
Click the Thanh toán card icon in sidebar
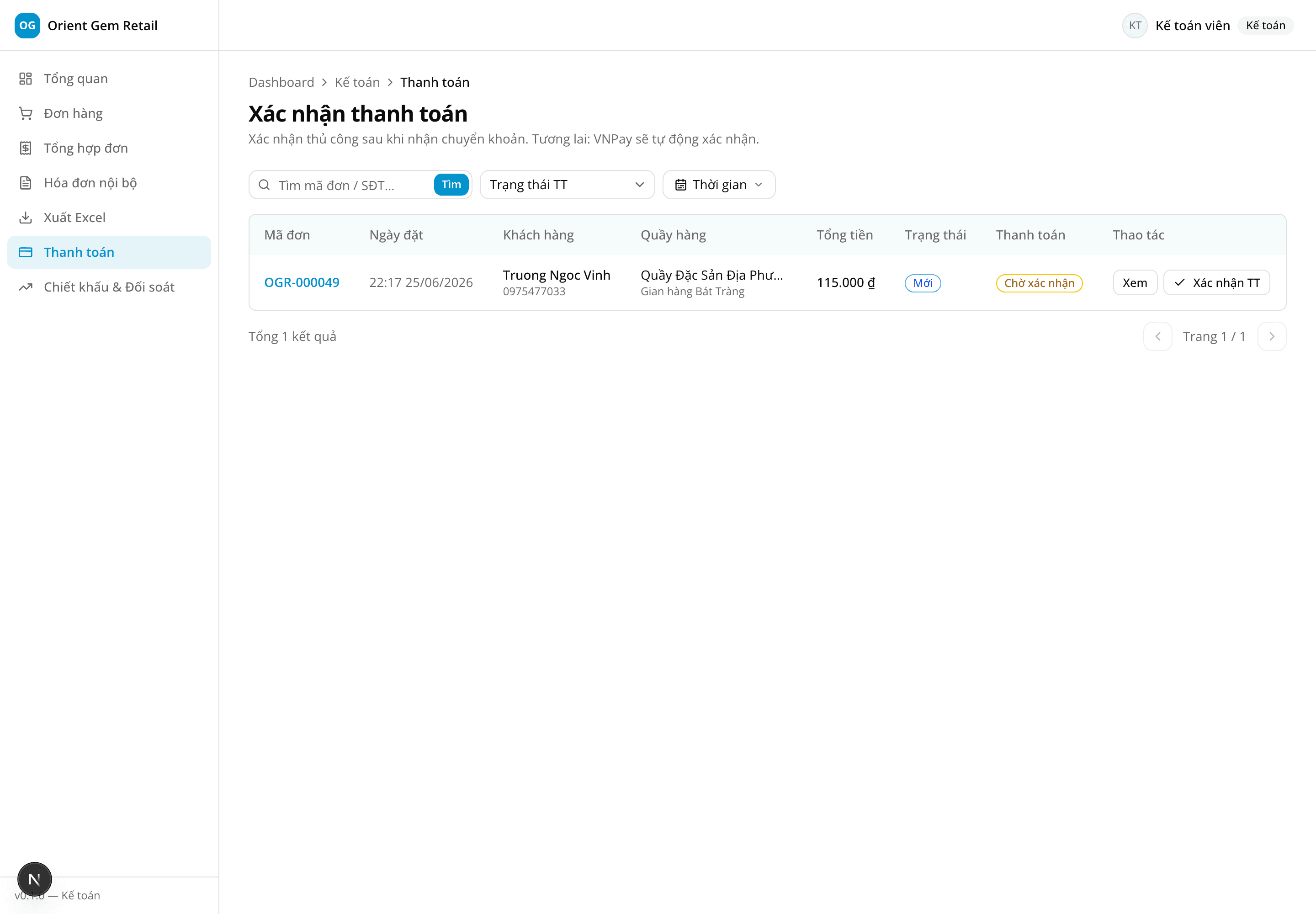(25, 252)
